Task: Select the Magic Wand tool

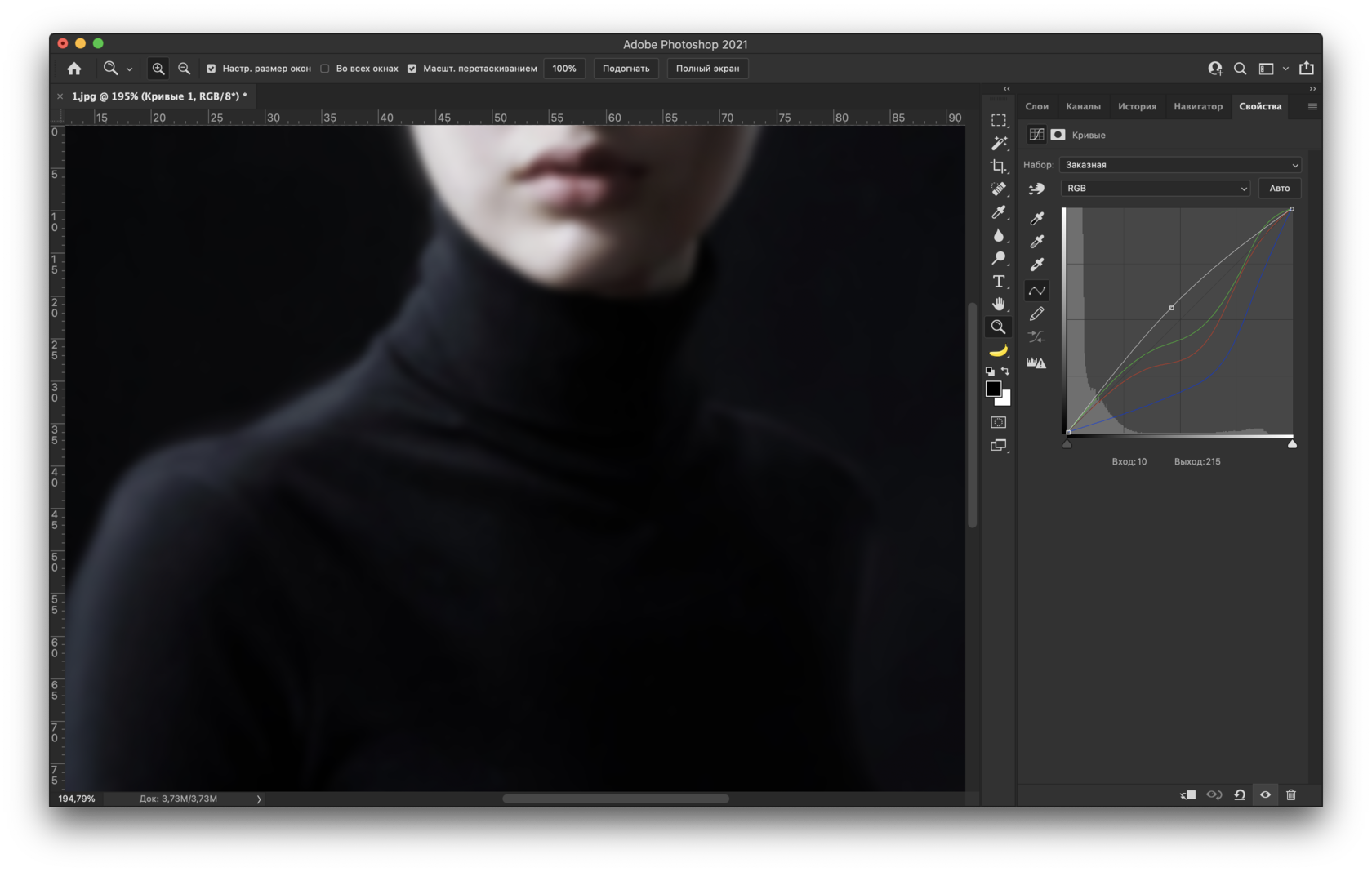Action: pyautogui.click(x=998, y=144)
